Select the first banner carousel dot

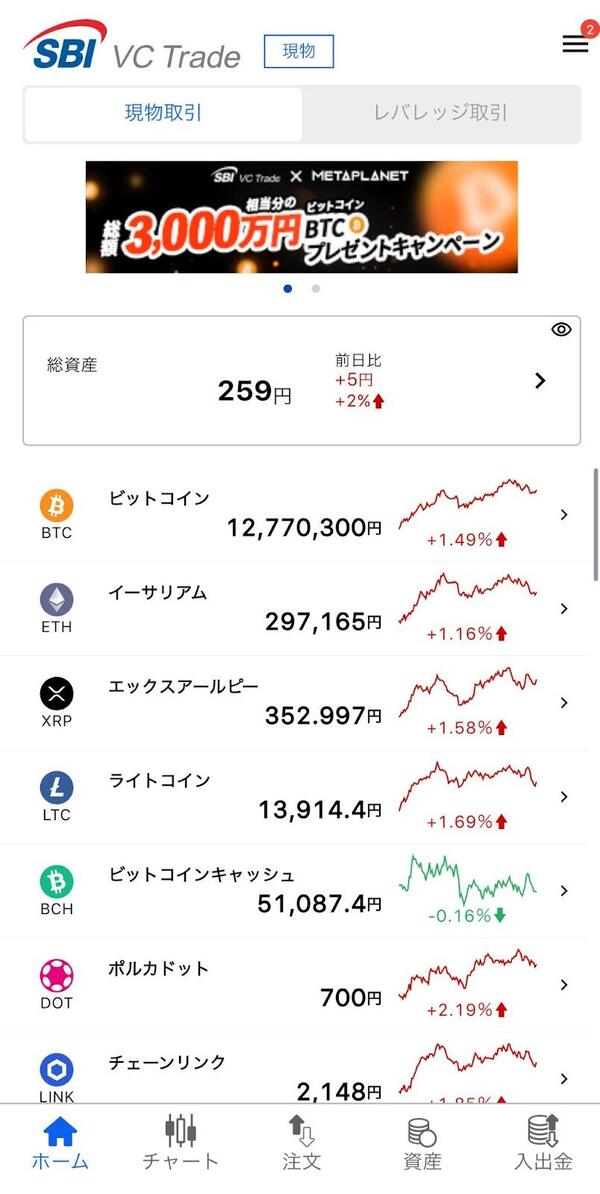288,289
